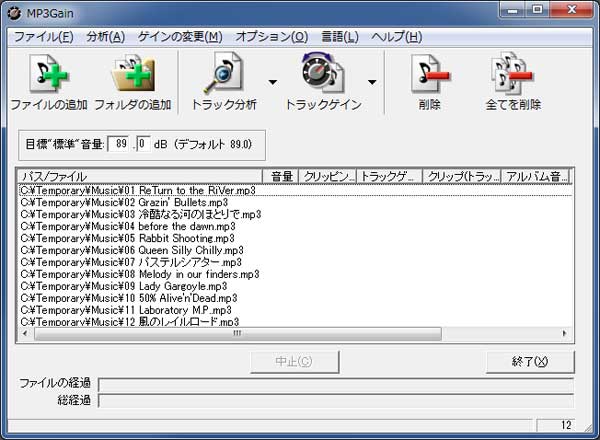This screenshot has width=600, height=440.
Task: Sort by the パス/ファイル column header
Action: 140,176
